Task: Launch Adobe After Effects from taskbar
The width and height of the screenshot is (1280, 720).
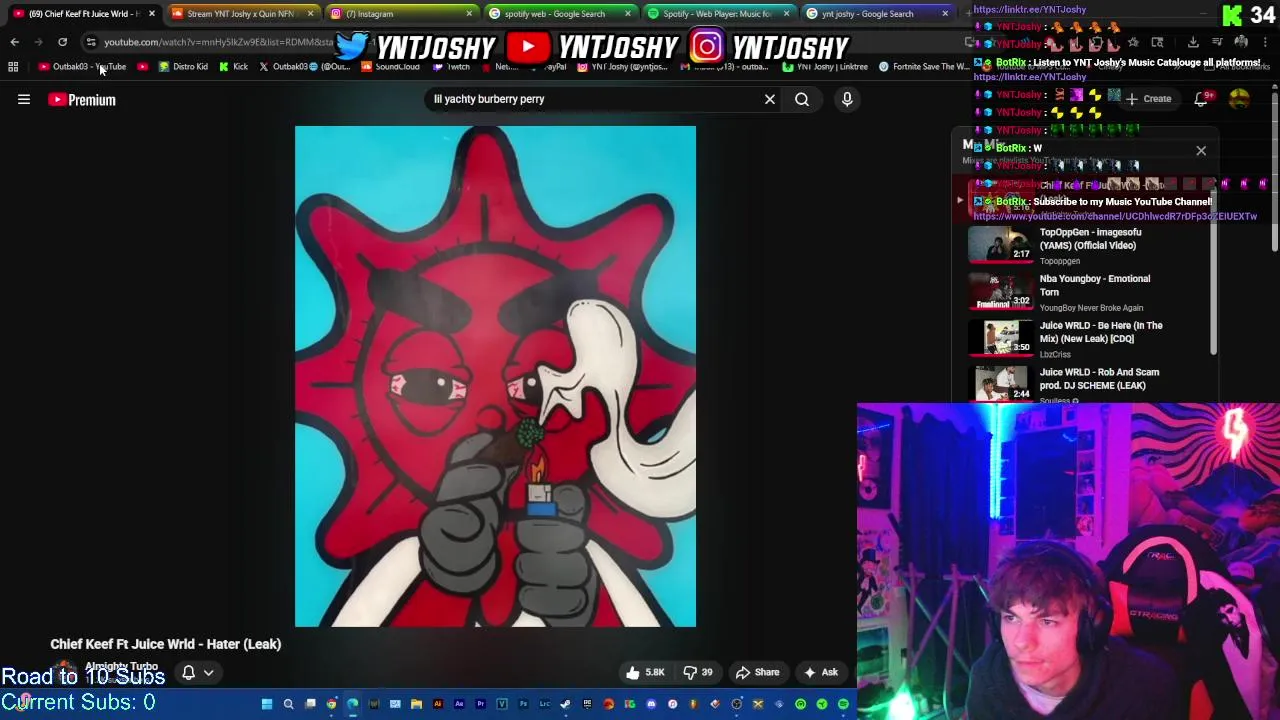Action: click(x=459, y=704)
